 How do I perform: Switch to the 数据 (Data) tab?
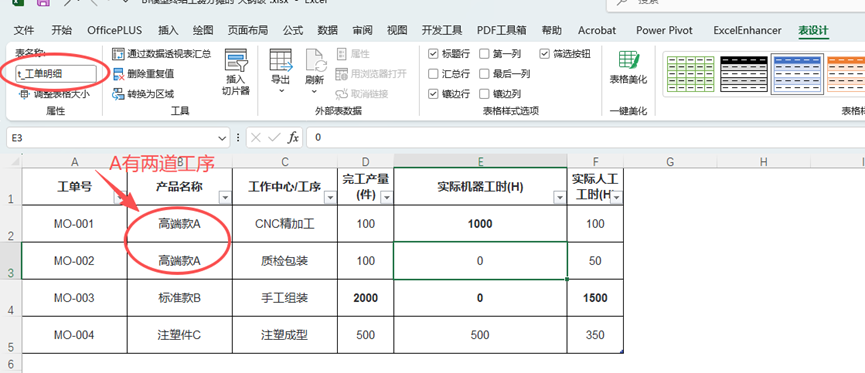(x=328, y=30)
